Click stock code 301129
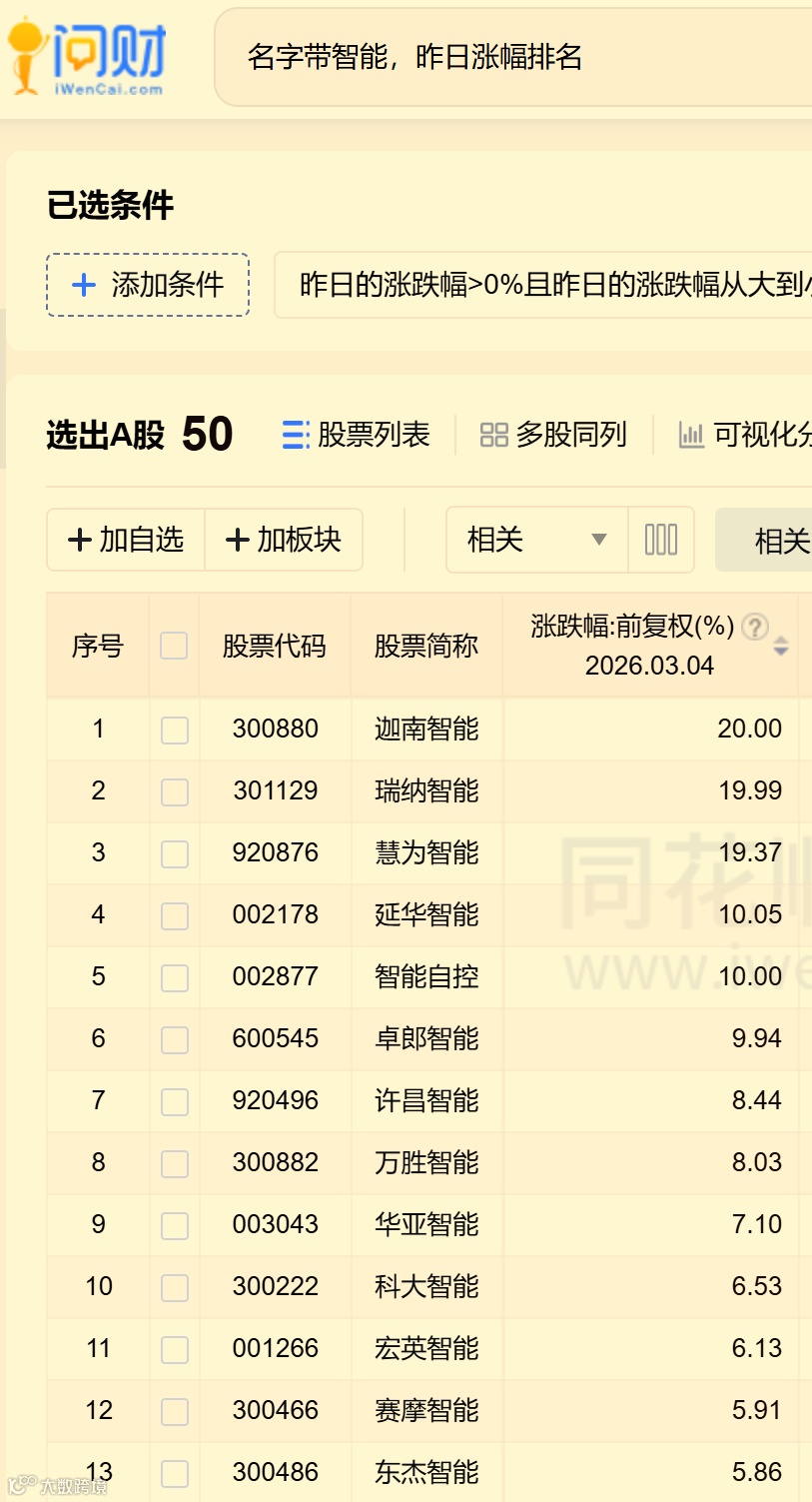 click(x=276, y=790)
